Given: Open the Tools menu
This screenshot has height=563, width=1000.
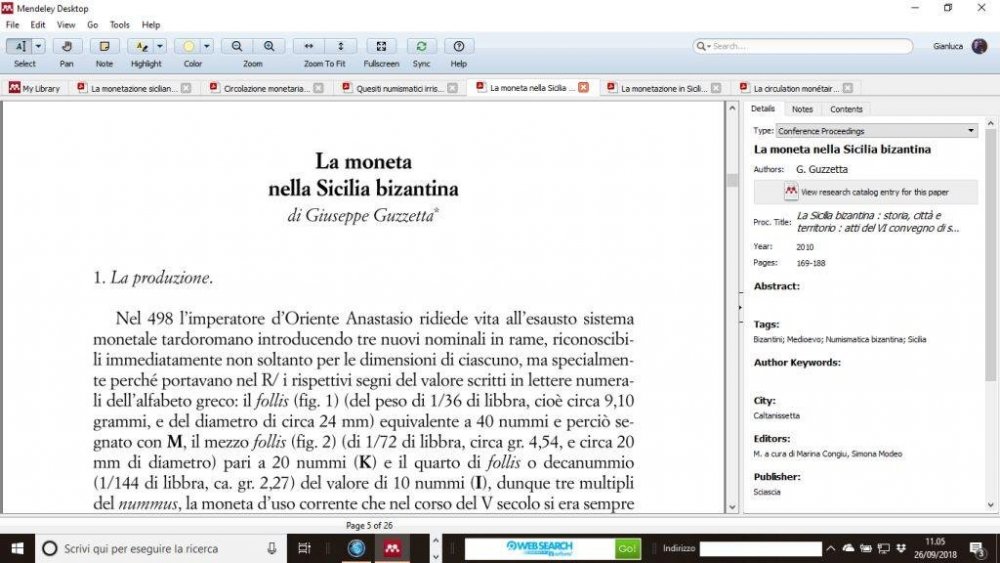Looking at the screenshot, I should point(119,25).
